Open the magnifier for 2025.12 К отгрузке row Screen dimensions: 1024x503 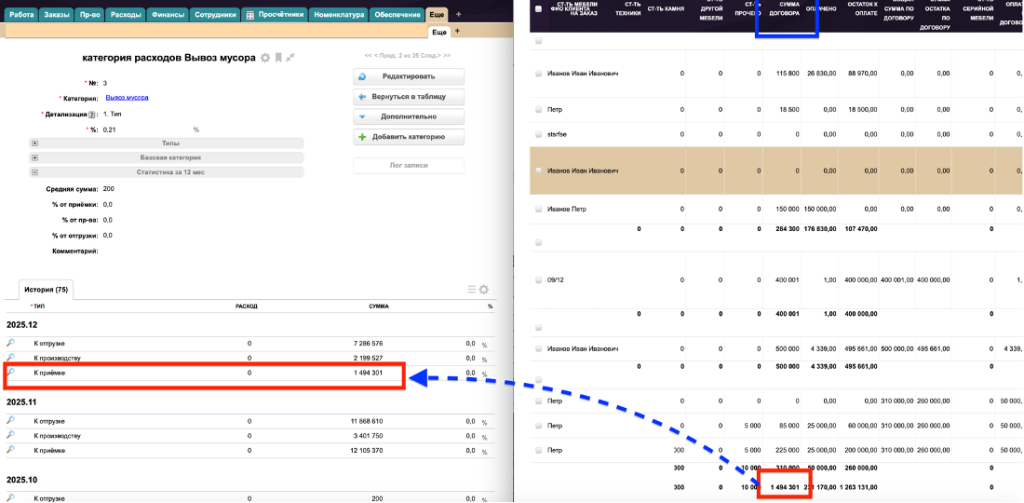[x=11, y=343]
